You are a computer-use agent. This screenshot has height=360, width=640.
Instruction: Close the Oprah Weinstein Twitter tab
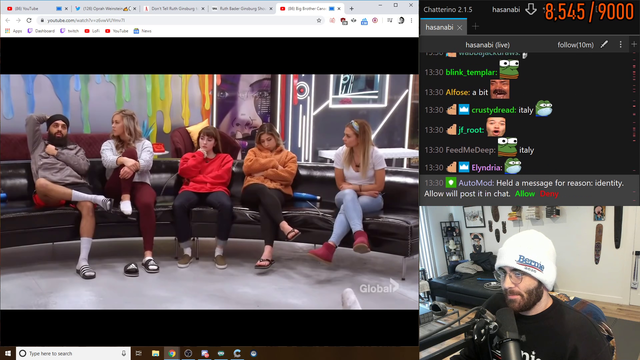[135, 8]
